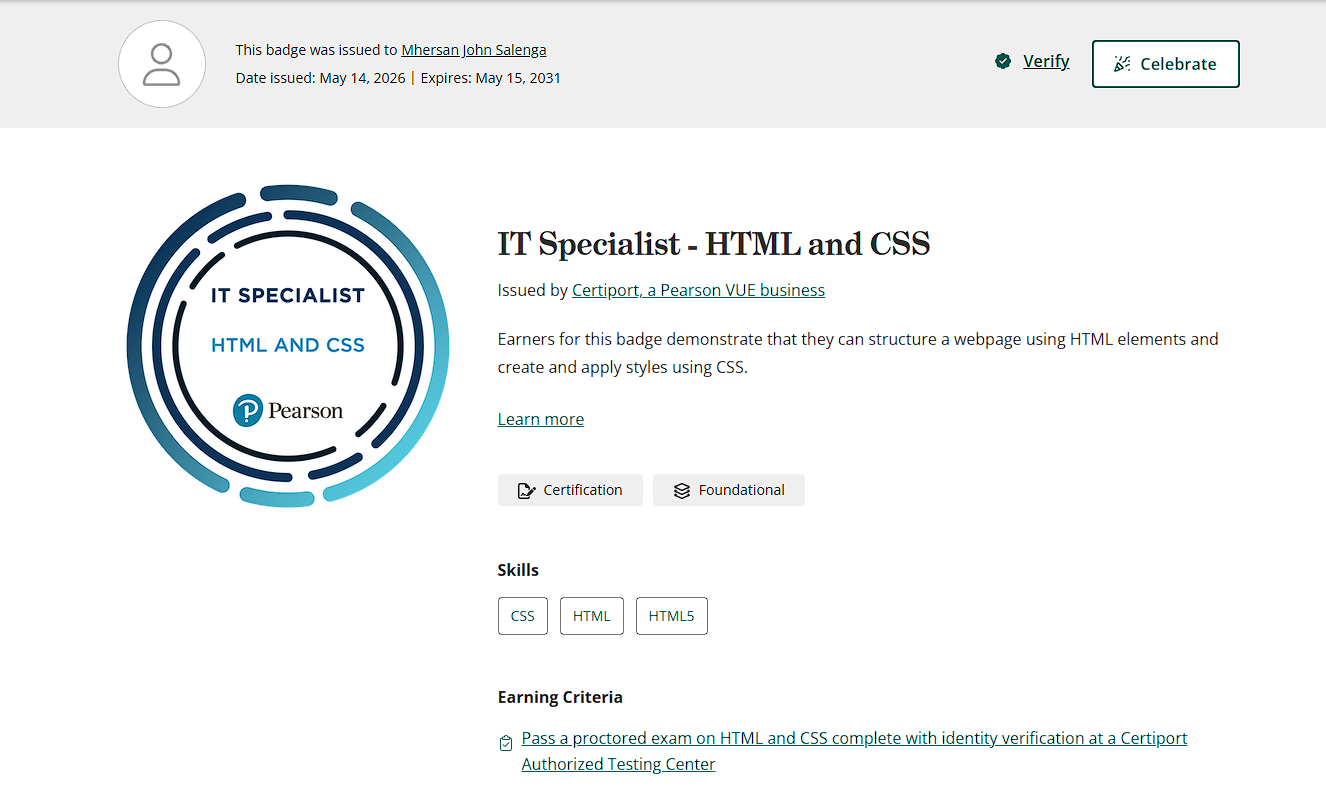Click the 'Date issued: May 14, 2026' text

320,78
